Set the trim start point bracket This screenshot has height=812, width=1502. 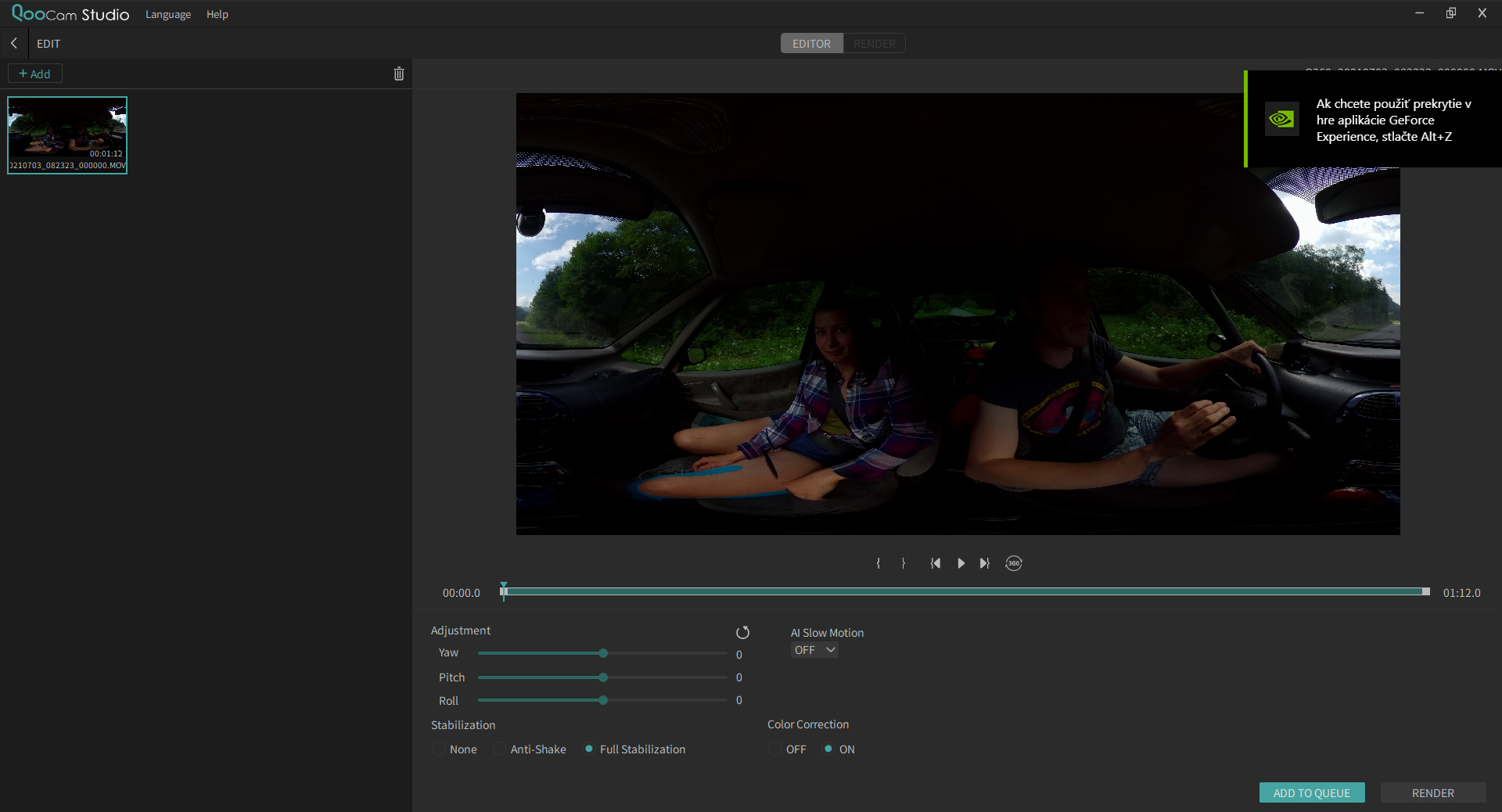pos(879,563)
